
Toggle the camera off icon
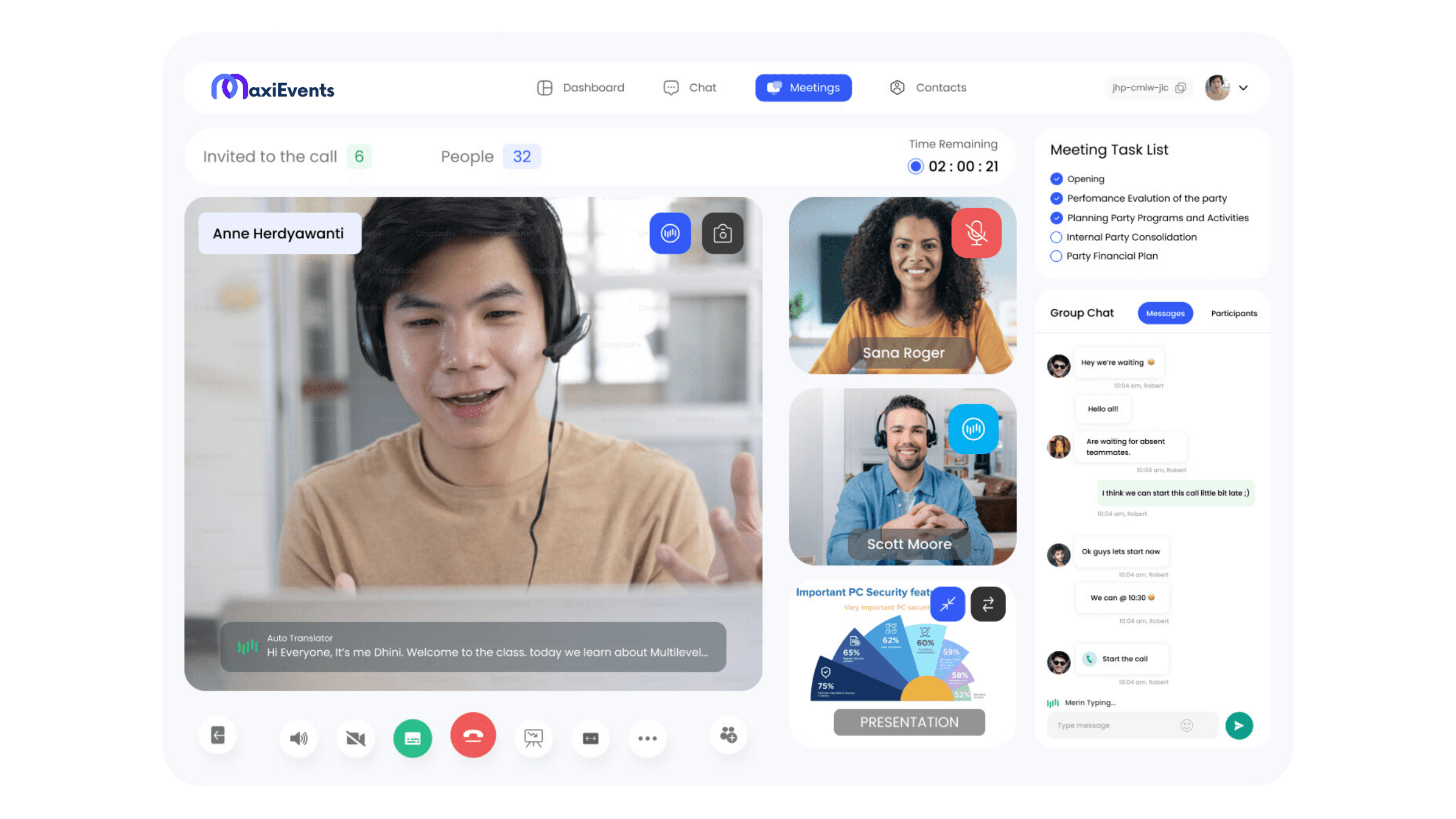tap(356, 738)
